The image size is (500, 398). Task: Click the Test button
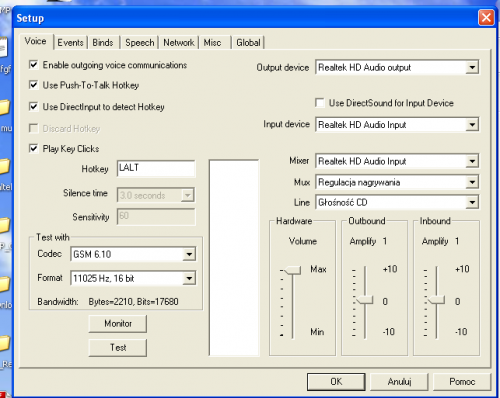118,348
